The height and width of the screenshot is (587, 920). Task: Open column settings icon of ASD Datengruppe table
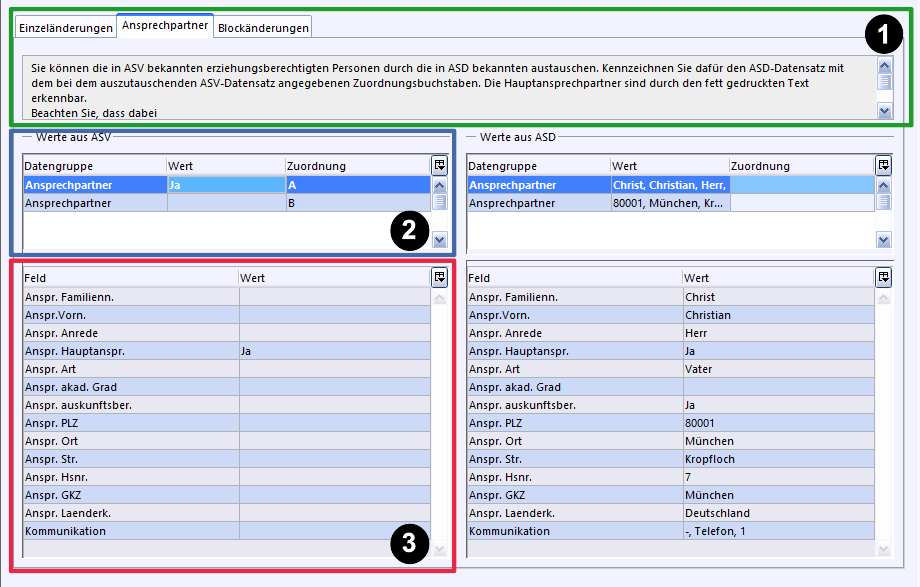[x=883, y=166]
